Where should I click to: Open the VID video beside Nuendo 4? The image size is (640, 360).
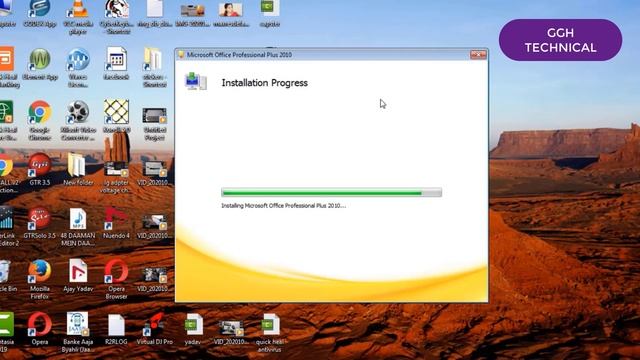[155, 222]
